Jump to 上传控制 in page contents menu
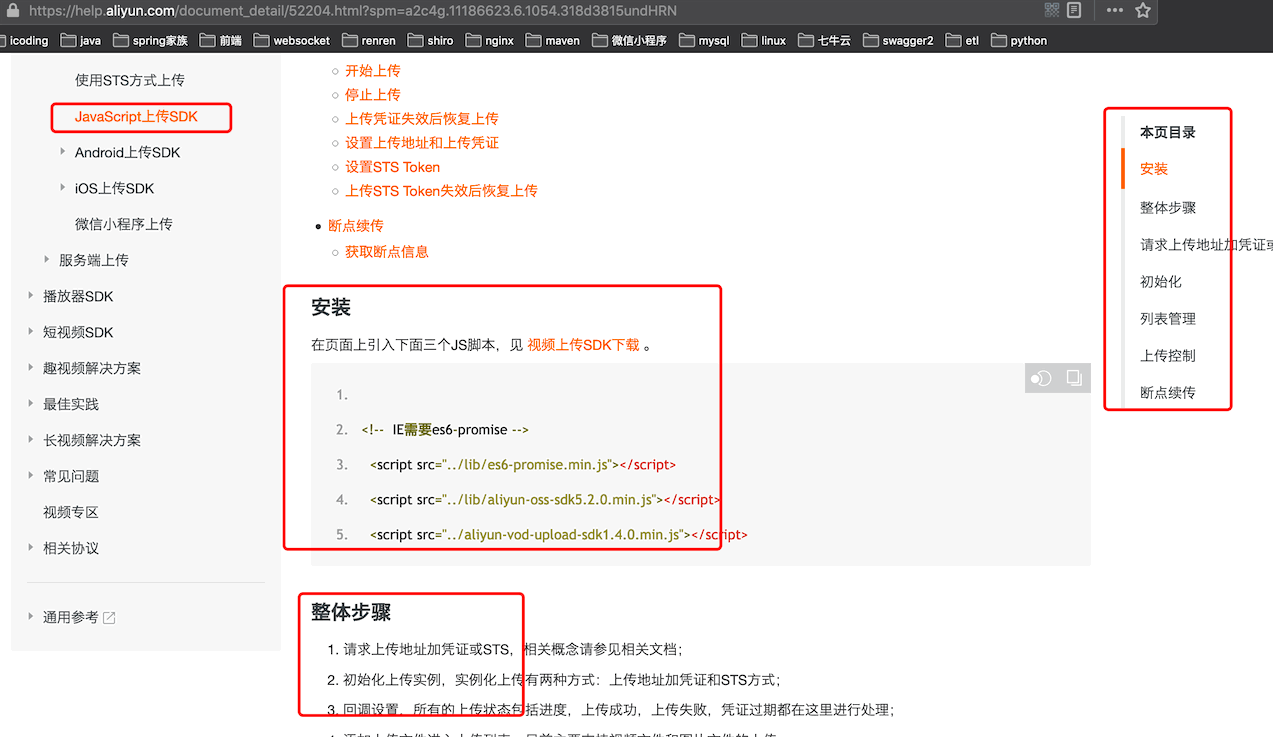Screen dimensions: 1273x737 [1168, 355]
